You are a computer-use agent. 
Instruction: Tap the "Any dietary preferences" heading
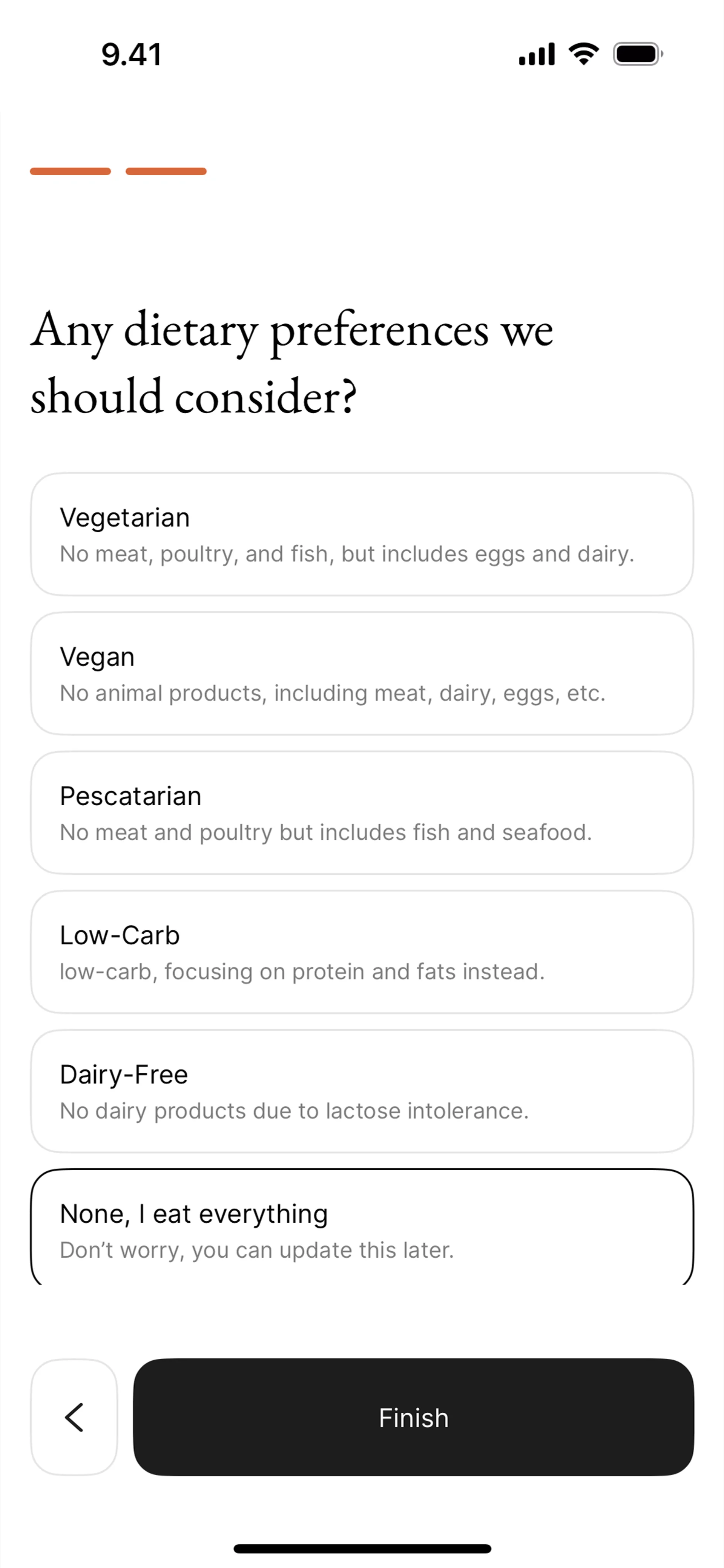click(x=292, y=362)
